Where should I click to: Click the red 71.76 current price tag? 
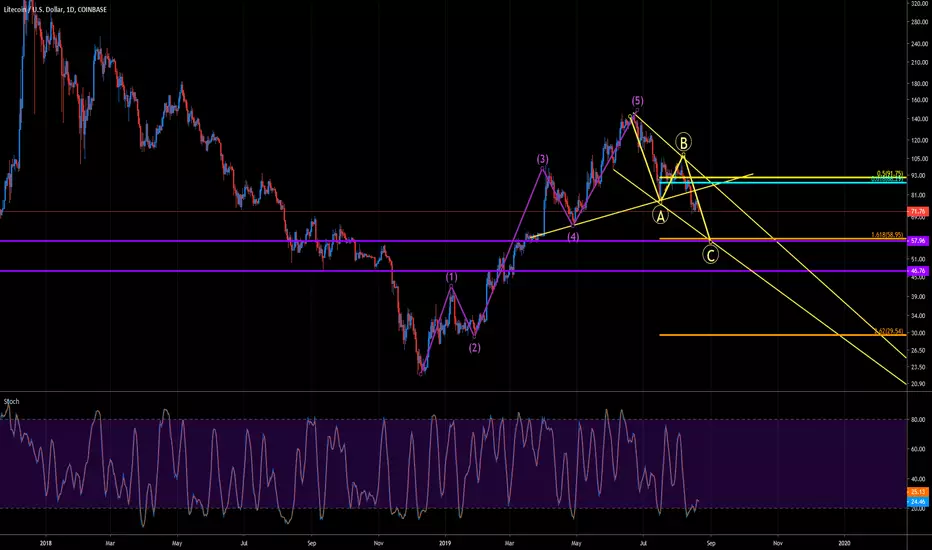[918, 211]
